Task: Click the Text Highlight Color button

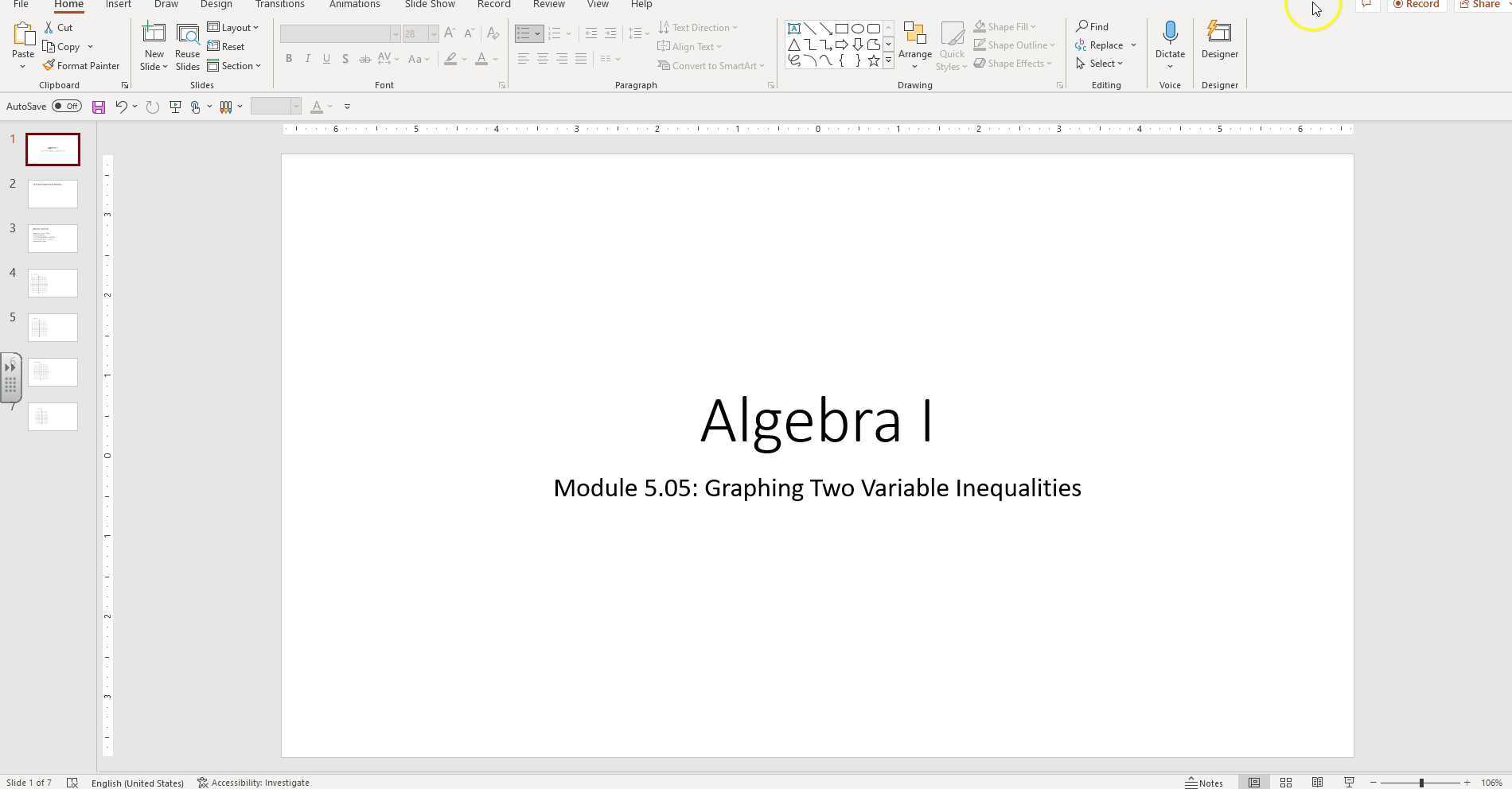Action: click(451, 59)
